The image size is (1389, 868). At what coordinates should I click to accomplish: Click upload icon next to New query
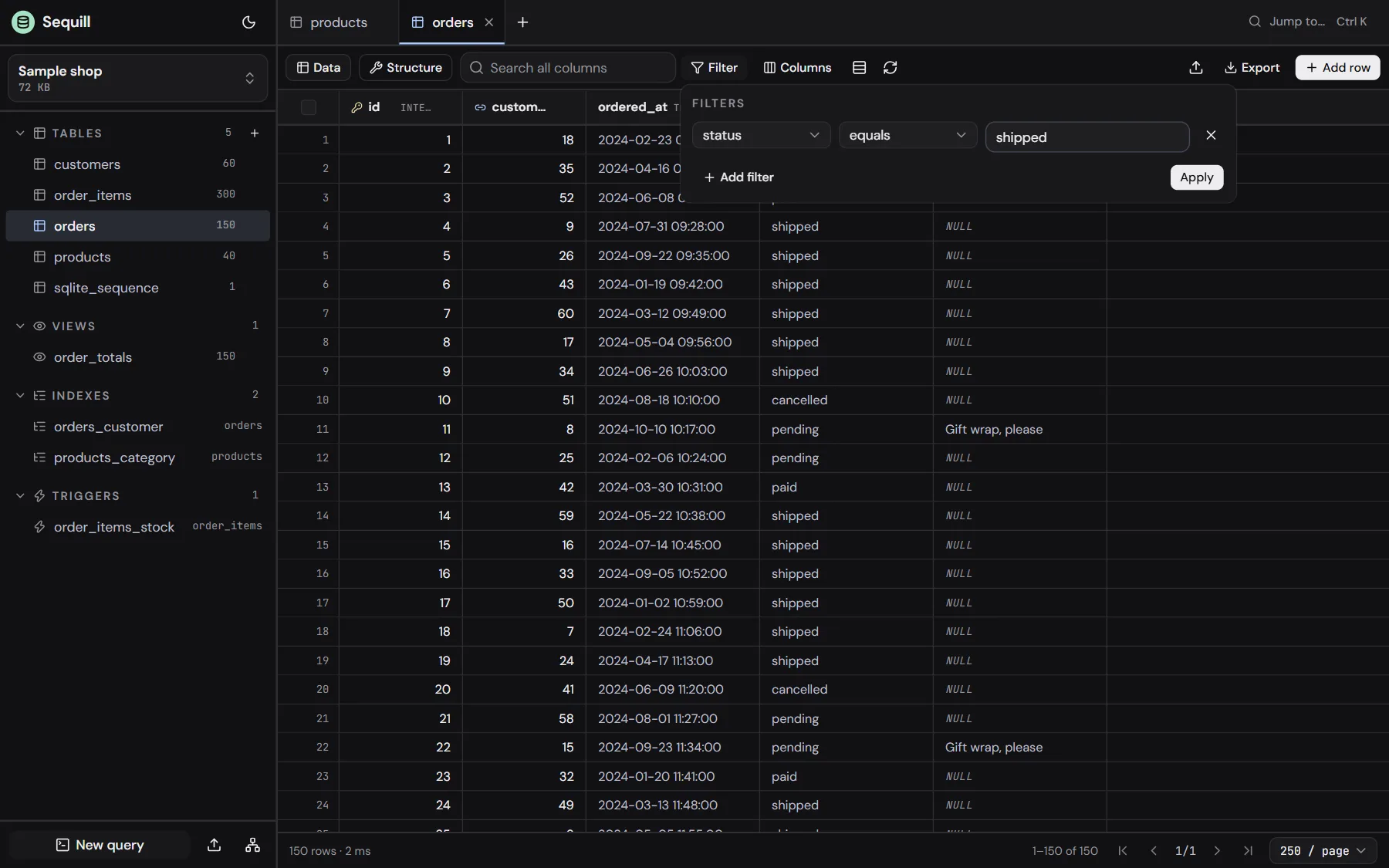(x=215, y=845)
